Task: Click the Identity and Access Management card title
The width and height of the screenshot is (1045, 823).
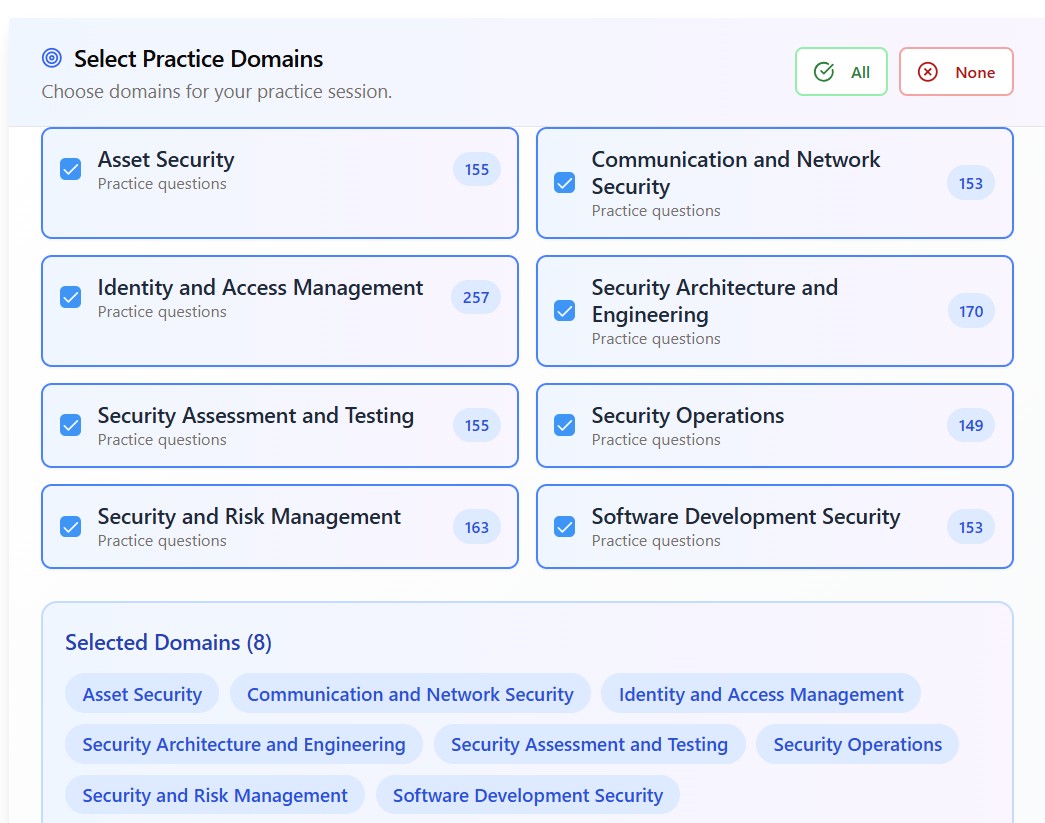Action: 260,287
